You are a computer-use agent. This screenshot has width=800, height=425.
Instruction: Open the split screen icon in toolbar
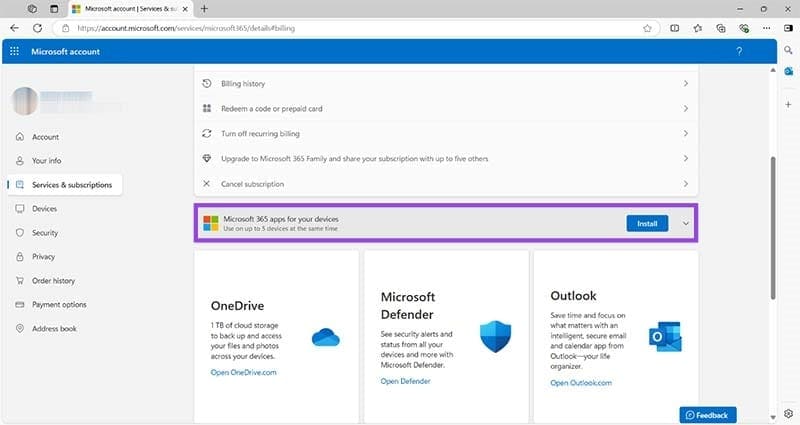tap(674, 28)
